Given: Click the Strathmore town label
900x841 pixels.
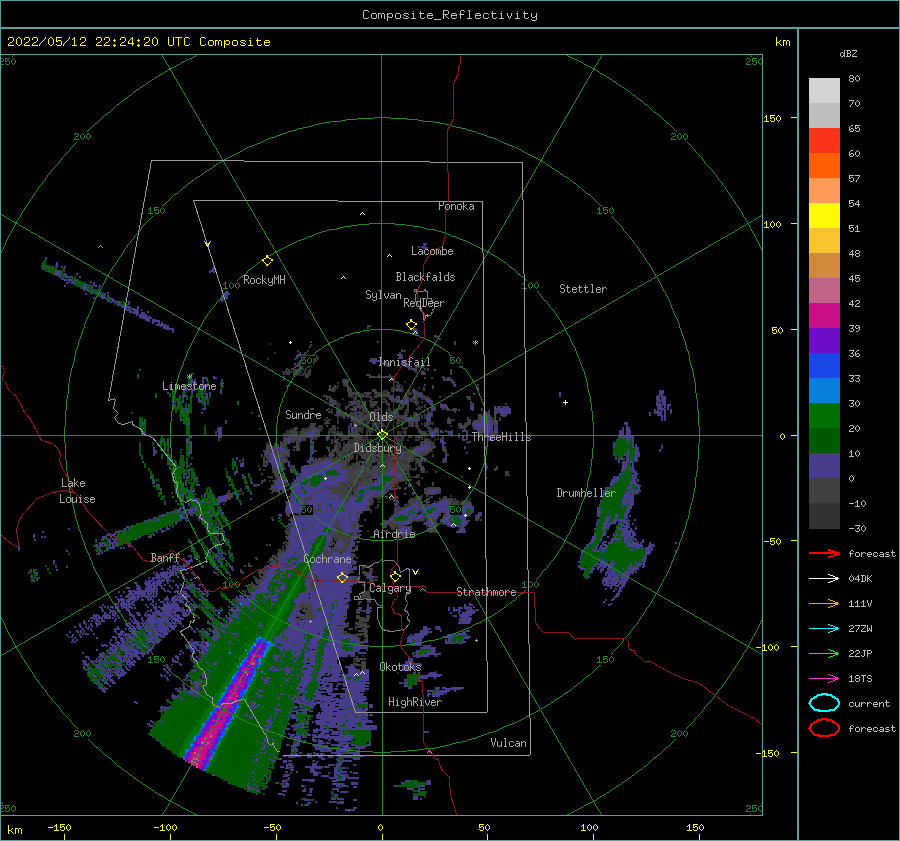Looking at the screenshot, I should click(486, 592).
